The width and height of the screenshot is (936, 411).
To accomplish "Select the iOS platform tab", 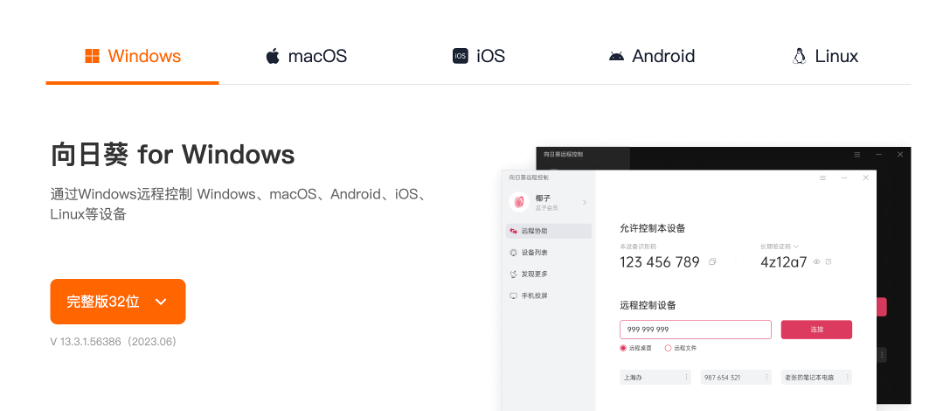I will pyautogui.click(x=478, y=56).
